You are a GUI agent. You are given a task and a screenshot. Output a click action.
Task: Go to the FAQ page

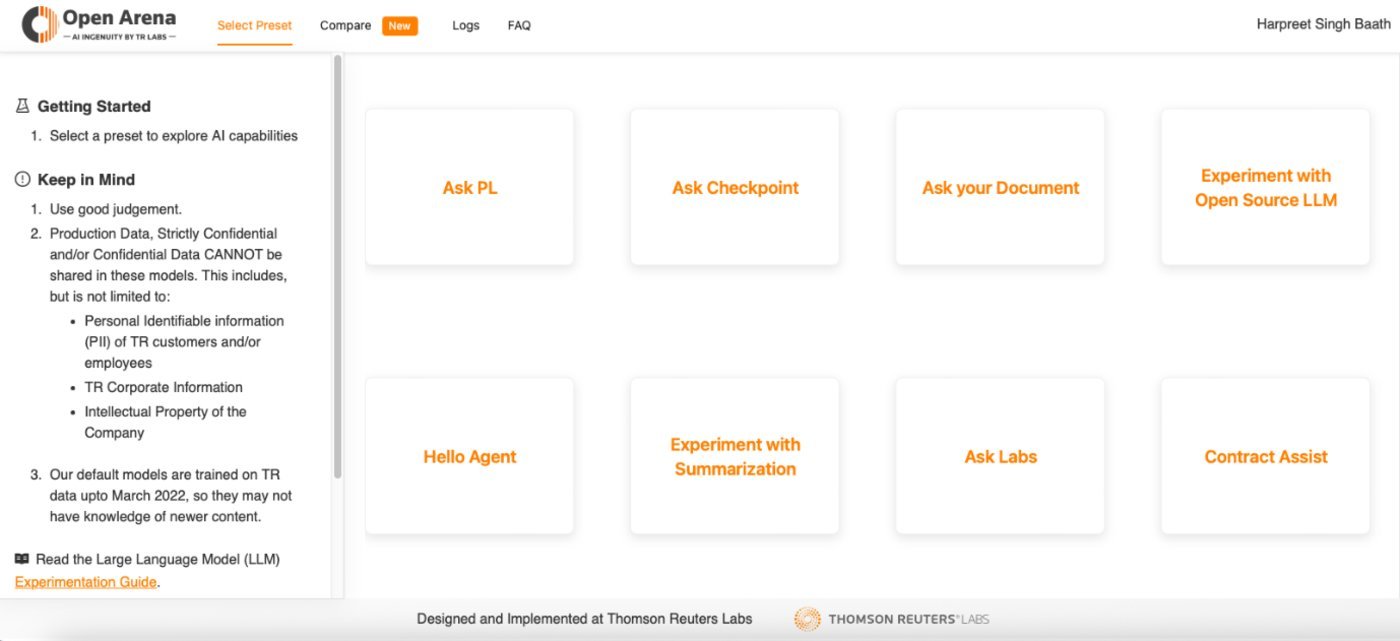coord(519,26)
